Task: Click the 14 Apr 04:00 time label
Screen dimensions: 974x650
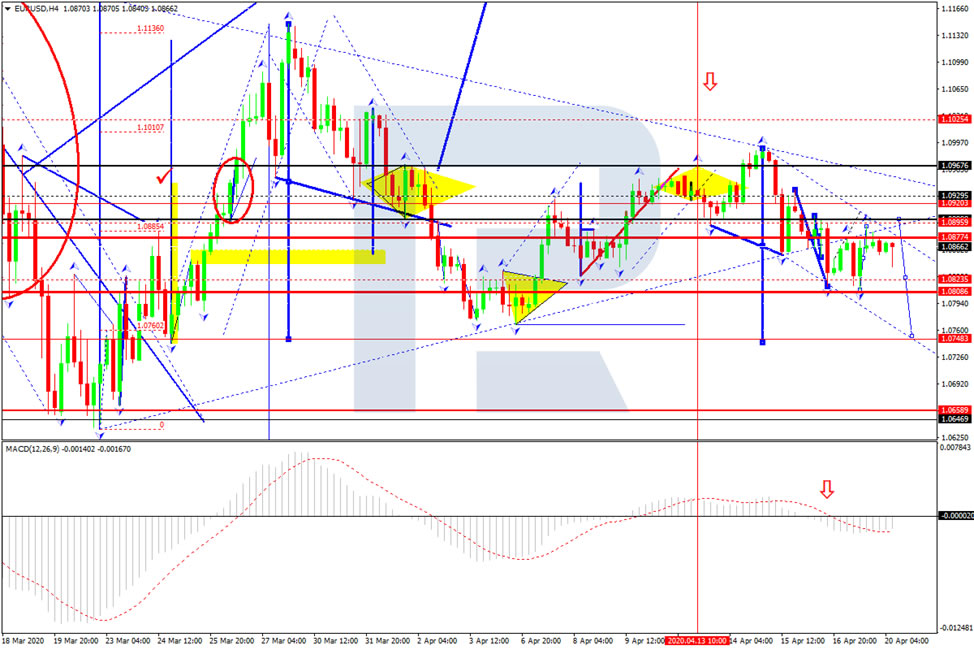Action: tap(751, 641)
